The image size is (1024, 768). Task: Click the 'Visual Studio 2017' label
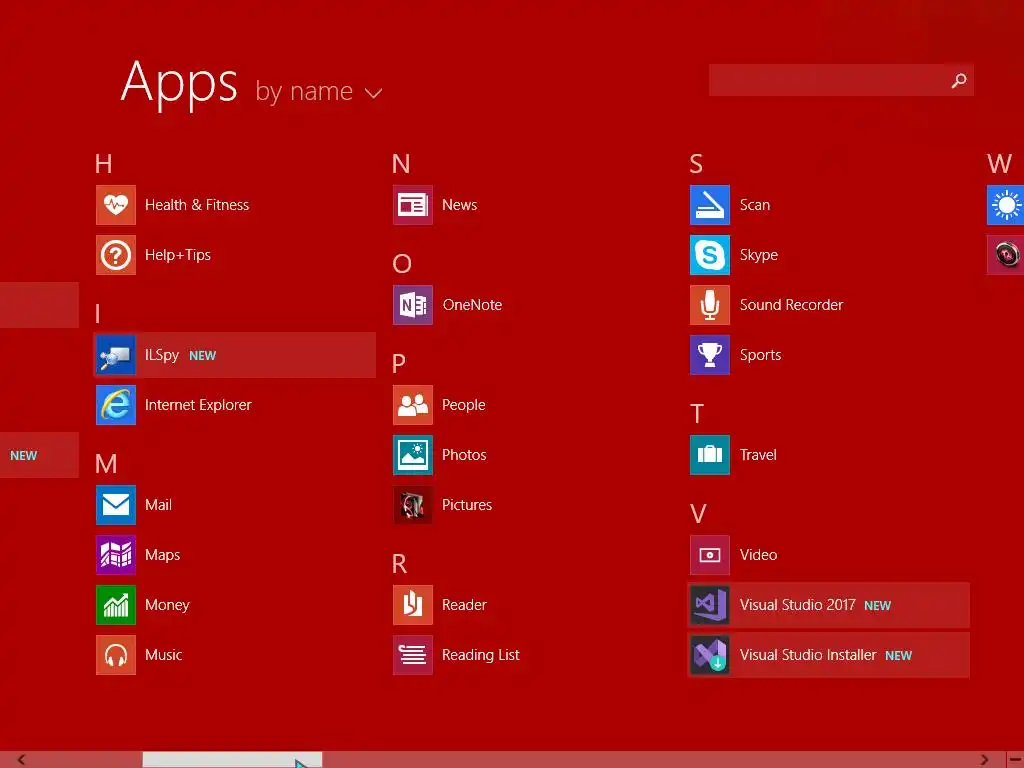pyautogui.click(x=797, y=605)
